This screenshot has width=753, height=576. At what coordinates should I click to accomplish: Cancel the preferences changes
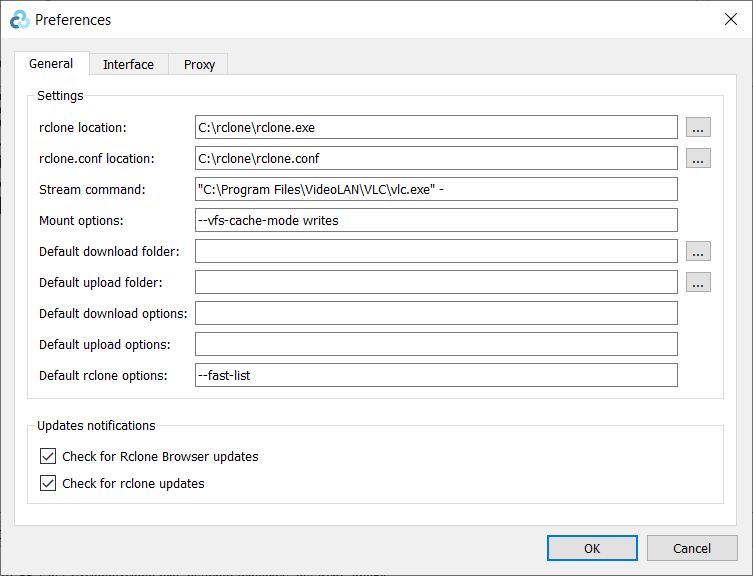point(692,548)
